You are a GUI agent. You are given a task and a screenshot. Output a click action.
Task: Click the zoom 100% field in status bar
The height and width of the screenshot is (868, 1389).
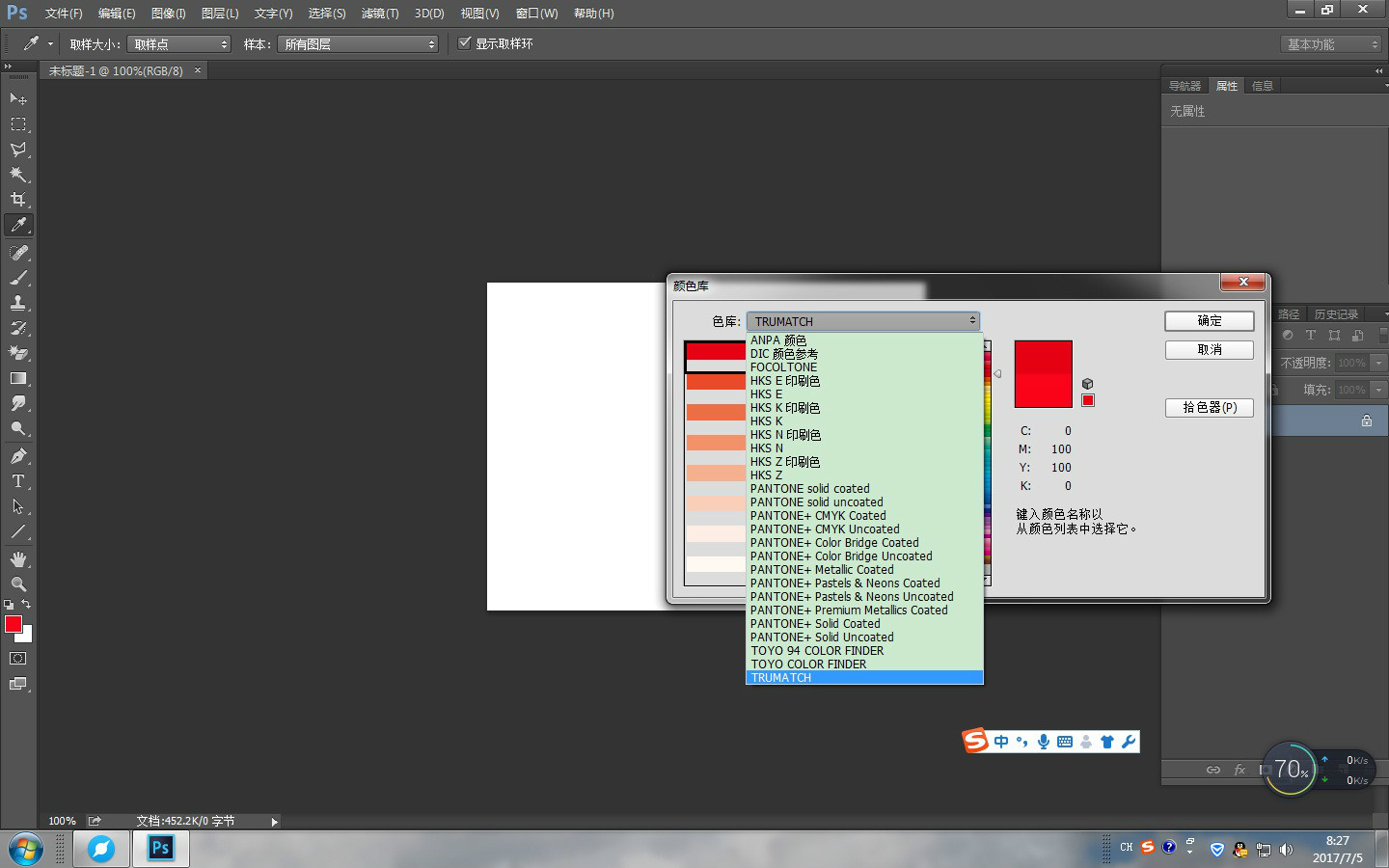tap(62, 822)
